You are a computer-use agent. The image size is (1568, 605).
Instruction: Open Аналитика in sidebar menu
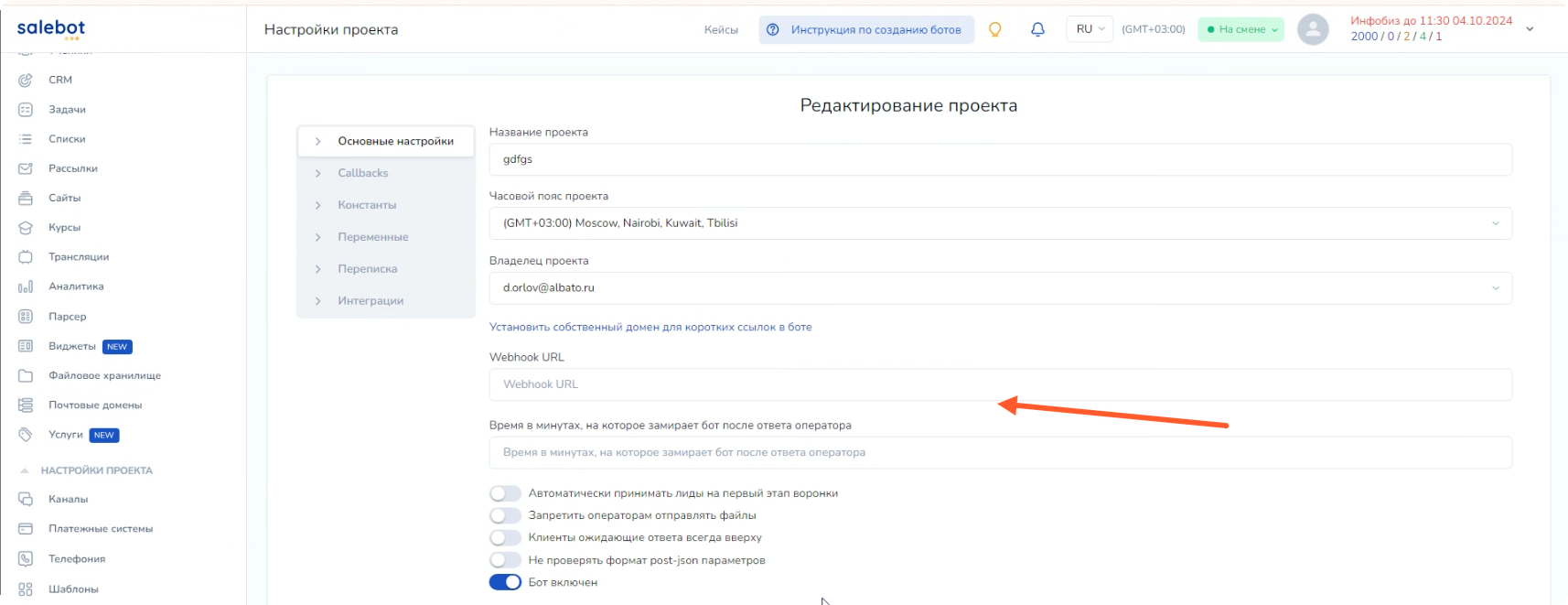tap(76, 286)
